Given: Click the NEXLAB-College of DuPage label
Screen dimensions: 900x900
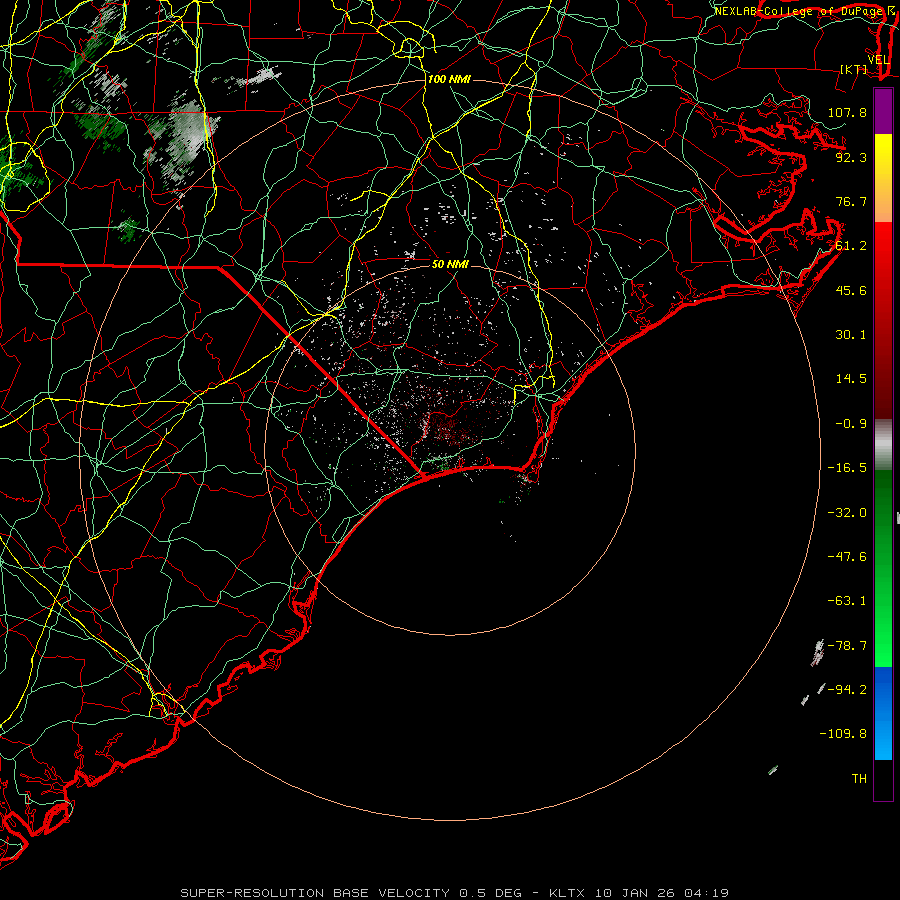Looking at the screenshot, I should (799, 11).
